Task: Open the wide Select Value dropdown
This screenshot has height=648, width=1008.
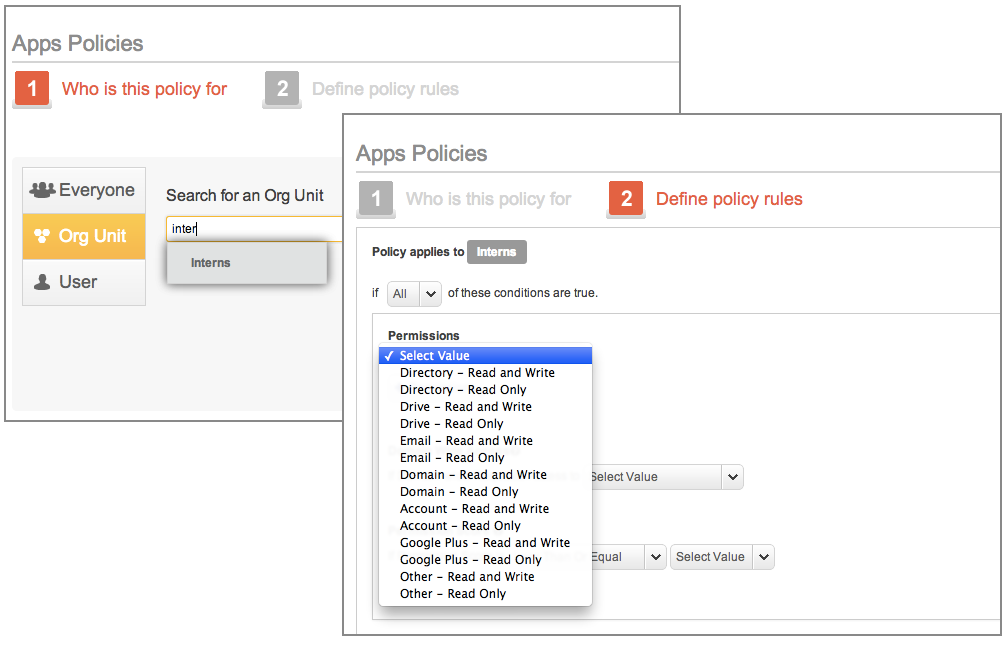Action: 665,477
